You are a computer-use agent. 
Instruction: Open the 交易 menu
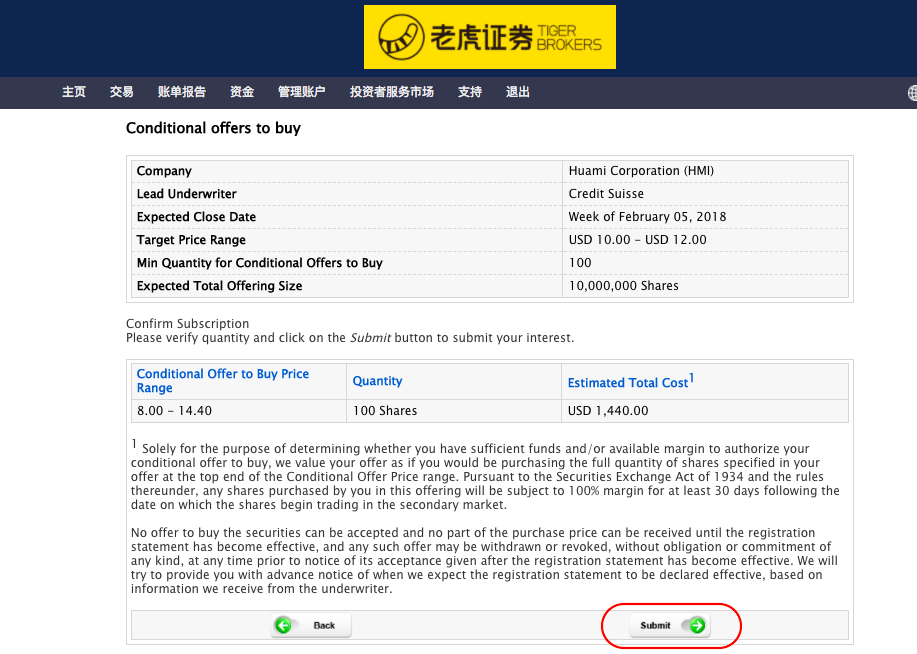122,92
